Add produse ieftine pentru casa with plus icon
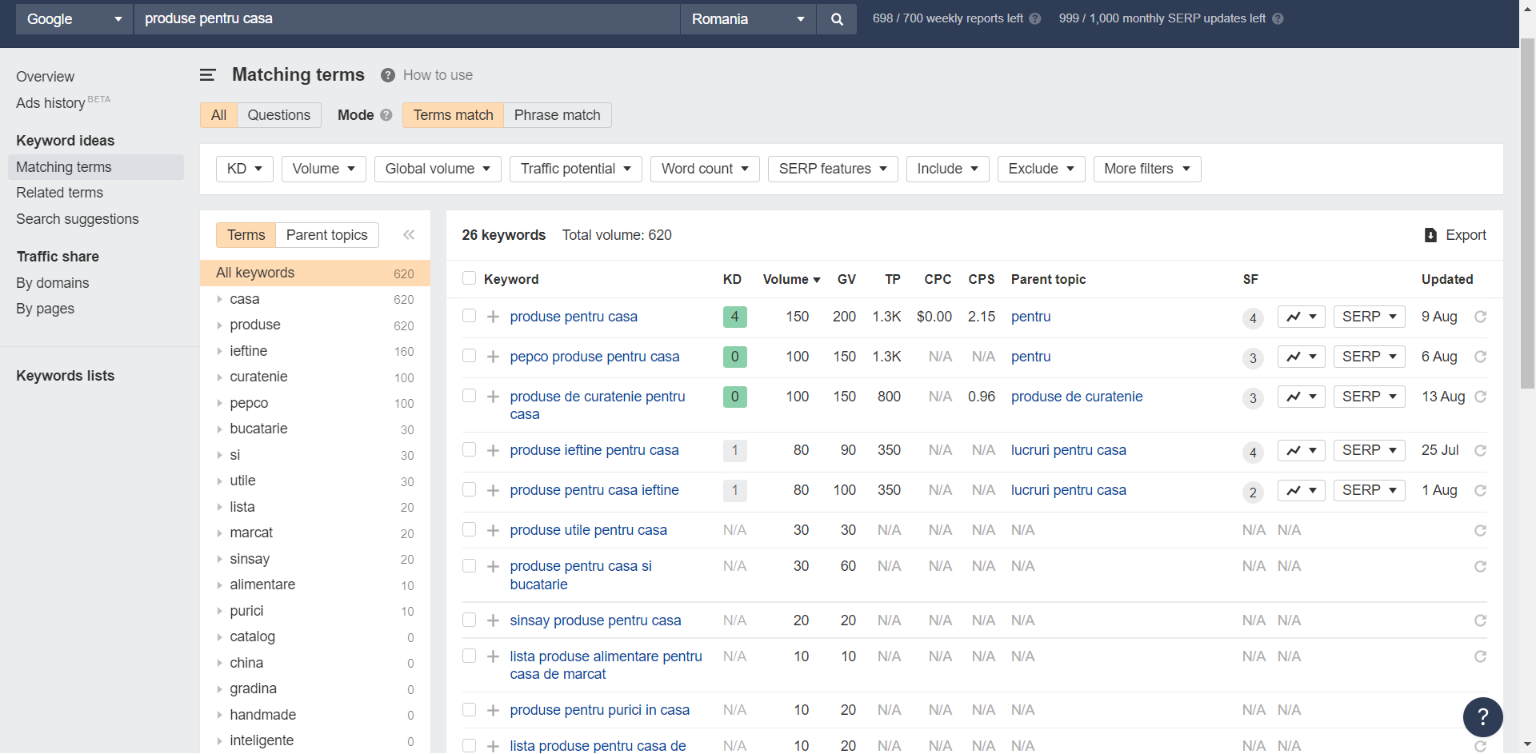The image size is (1536, 754). pos(493,451)
